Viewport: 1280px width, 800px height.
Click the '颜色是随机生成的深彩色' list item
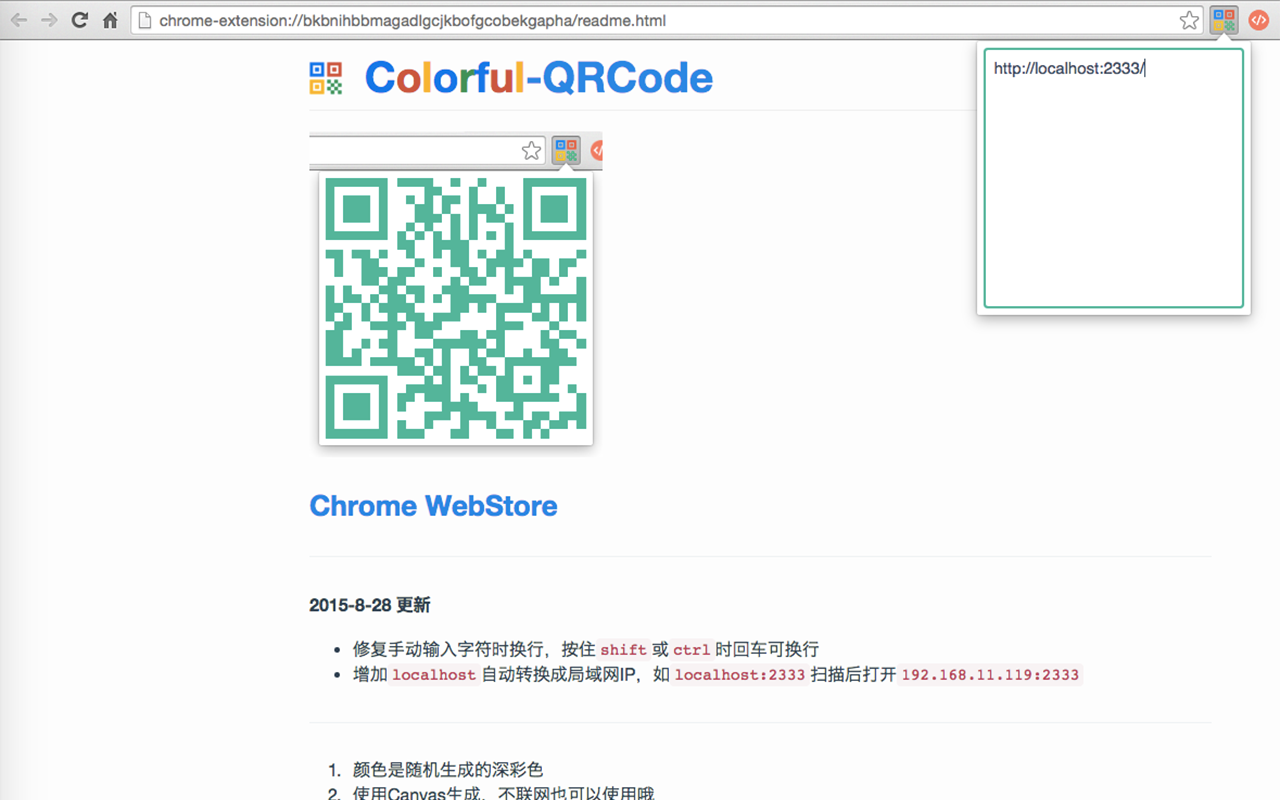coord(448,770)
